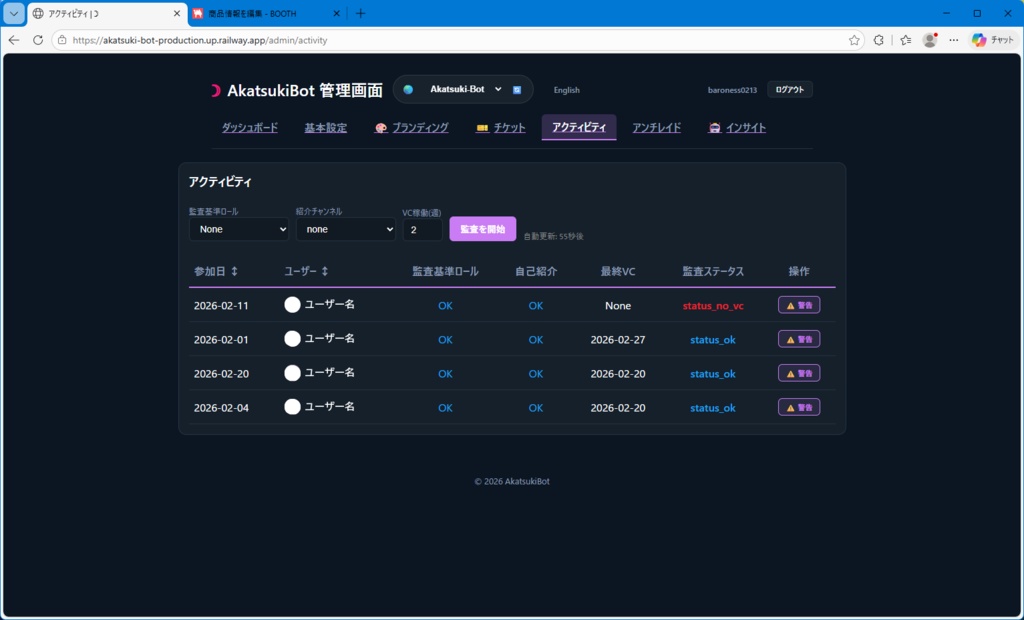Switch to the ダッシュボード tab
1024x620 pixels.
point(249,128)
